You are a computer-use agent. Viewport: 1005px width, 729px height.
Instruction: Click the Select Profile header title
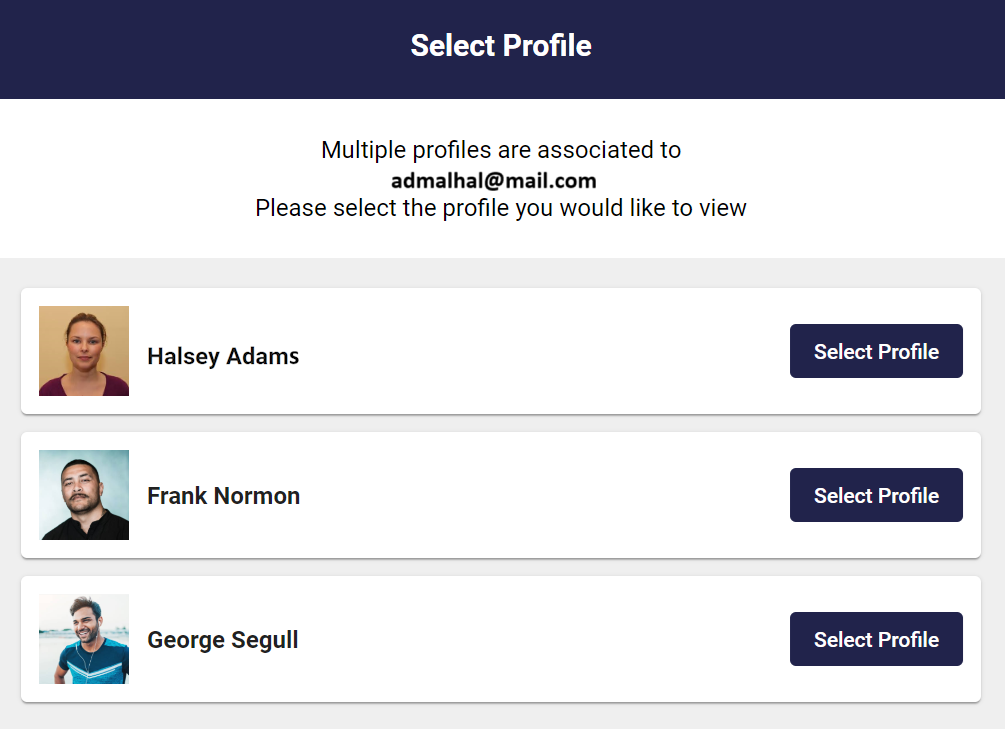[x=501, y=46]
